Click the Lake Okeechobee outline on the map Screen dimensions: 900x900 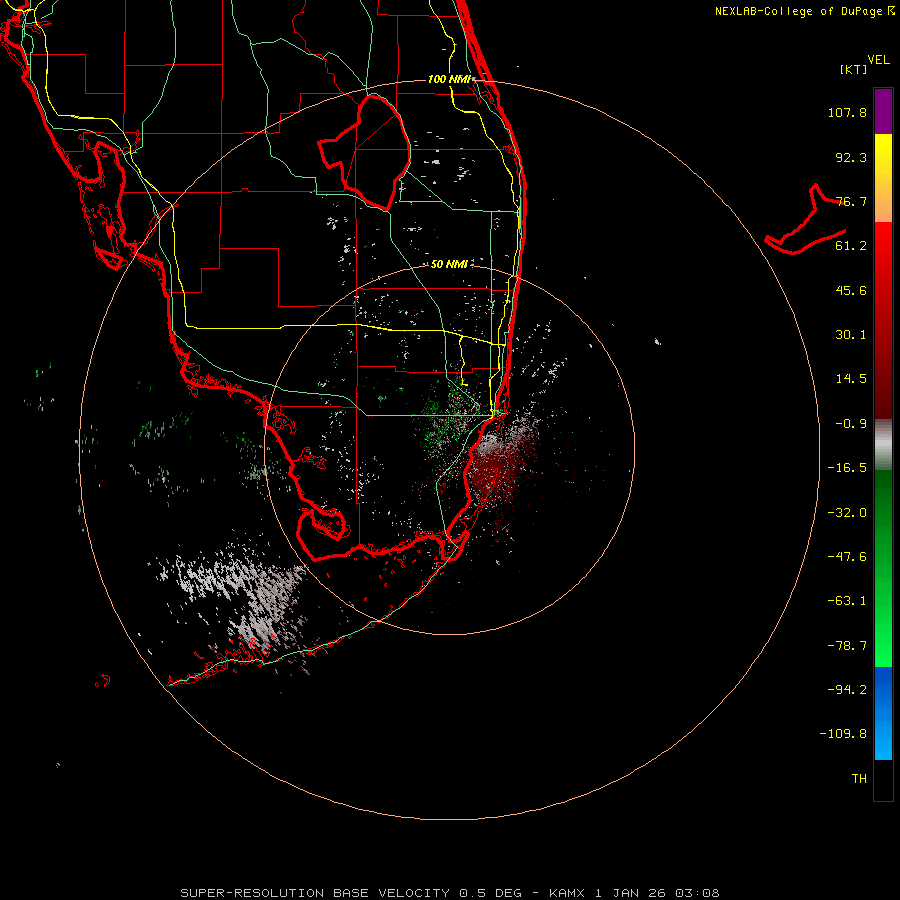click(x=364, y=152)
